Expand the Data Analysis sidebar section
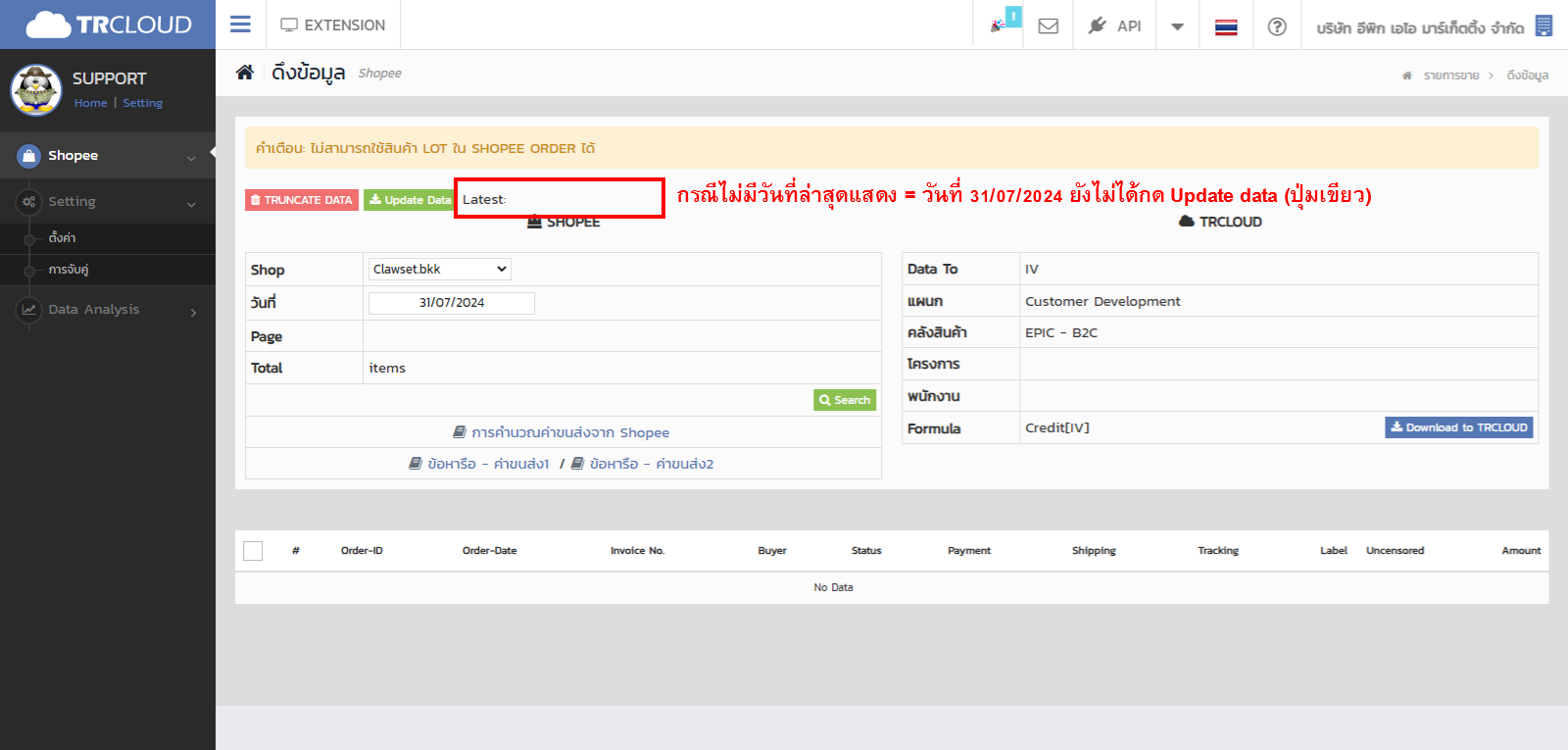This screenshot has height=750, width=1568. [108, 310]
